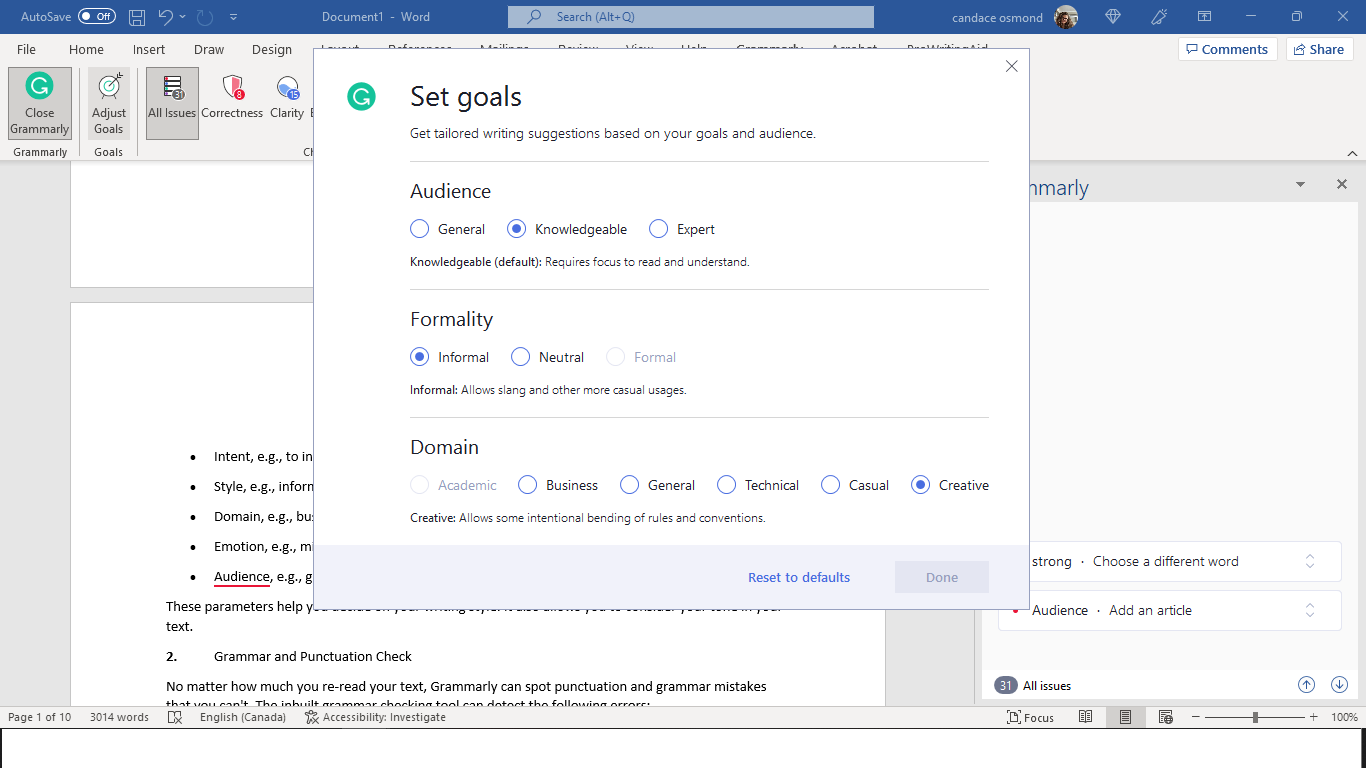The width and height of the screenshot is (1366, 768).
Task: Click the Undo arrow icon
Action: pos(166,17)
